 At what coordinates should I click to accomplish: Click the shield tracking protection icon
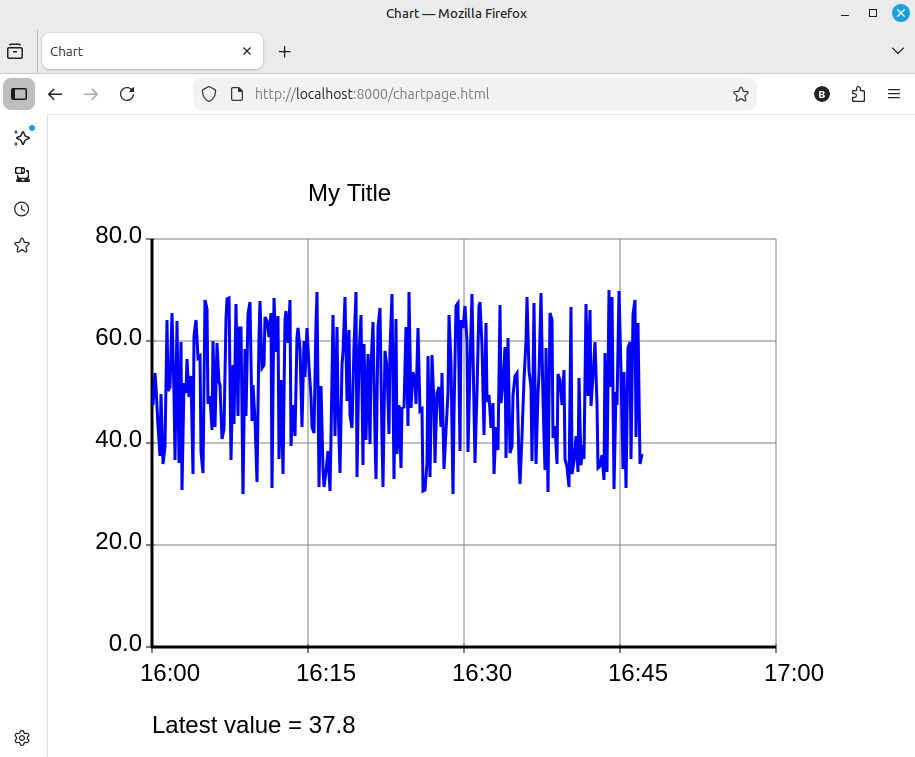tap(209, 94)
